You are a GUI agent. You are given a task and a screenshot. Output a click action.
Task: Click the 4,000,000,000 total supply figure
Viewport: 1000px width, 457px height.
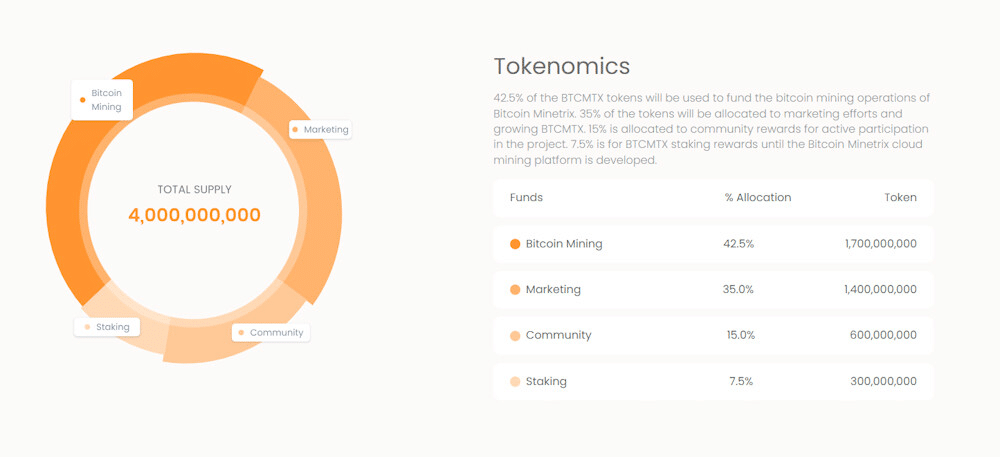point(194,215)
